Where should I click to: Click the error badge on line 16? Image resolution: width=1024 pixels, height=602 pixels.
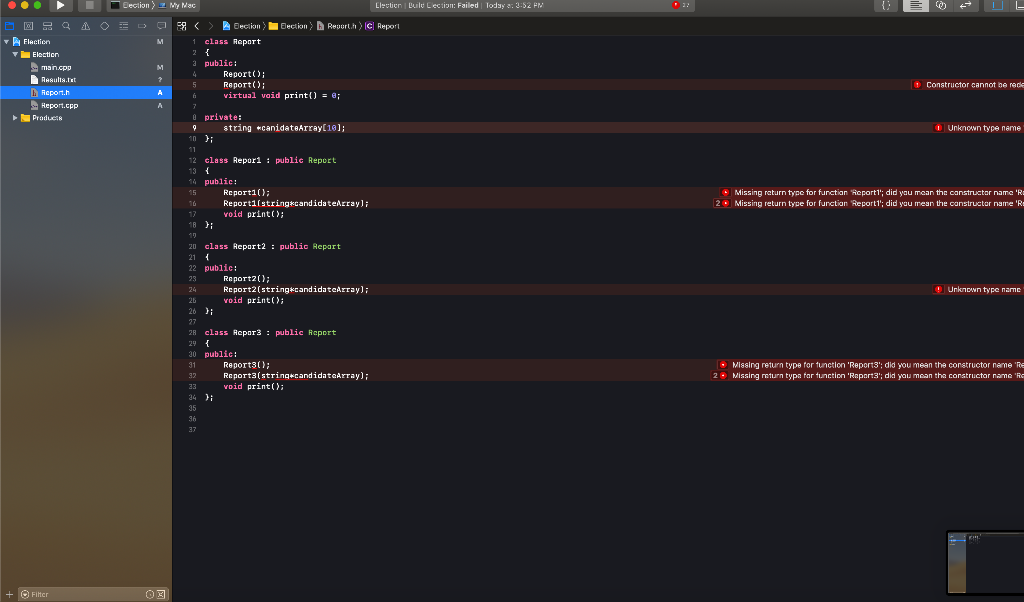click(721, 204)
